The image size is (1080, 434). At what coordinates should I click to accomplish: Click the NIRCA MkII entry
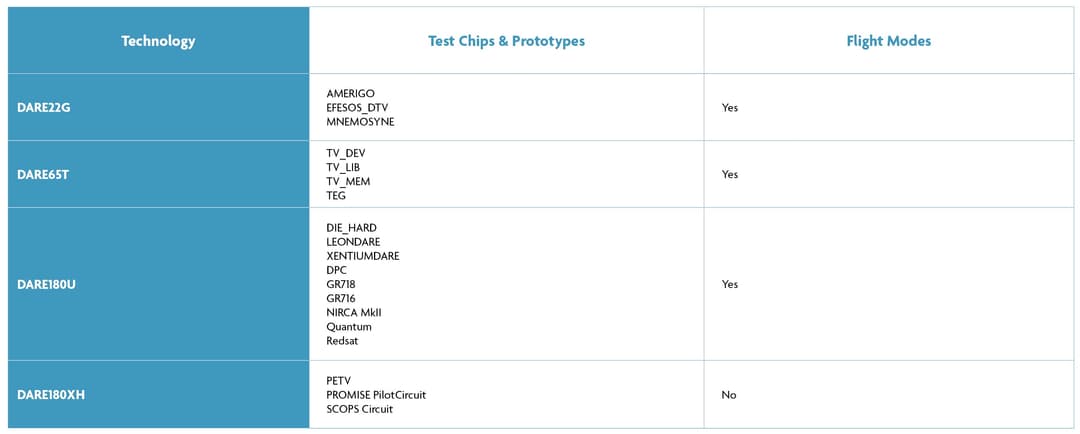pos(354,312)
